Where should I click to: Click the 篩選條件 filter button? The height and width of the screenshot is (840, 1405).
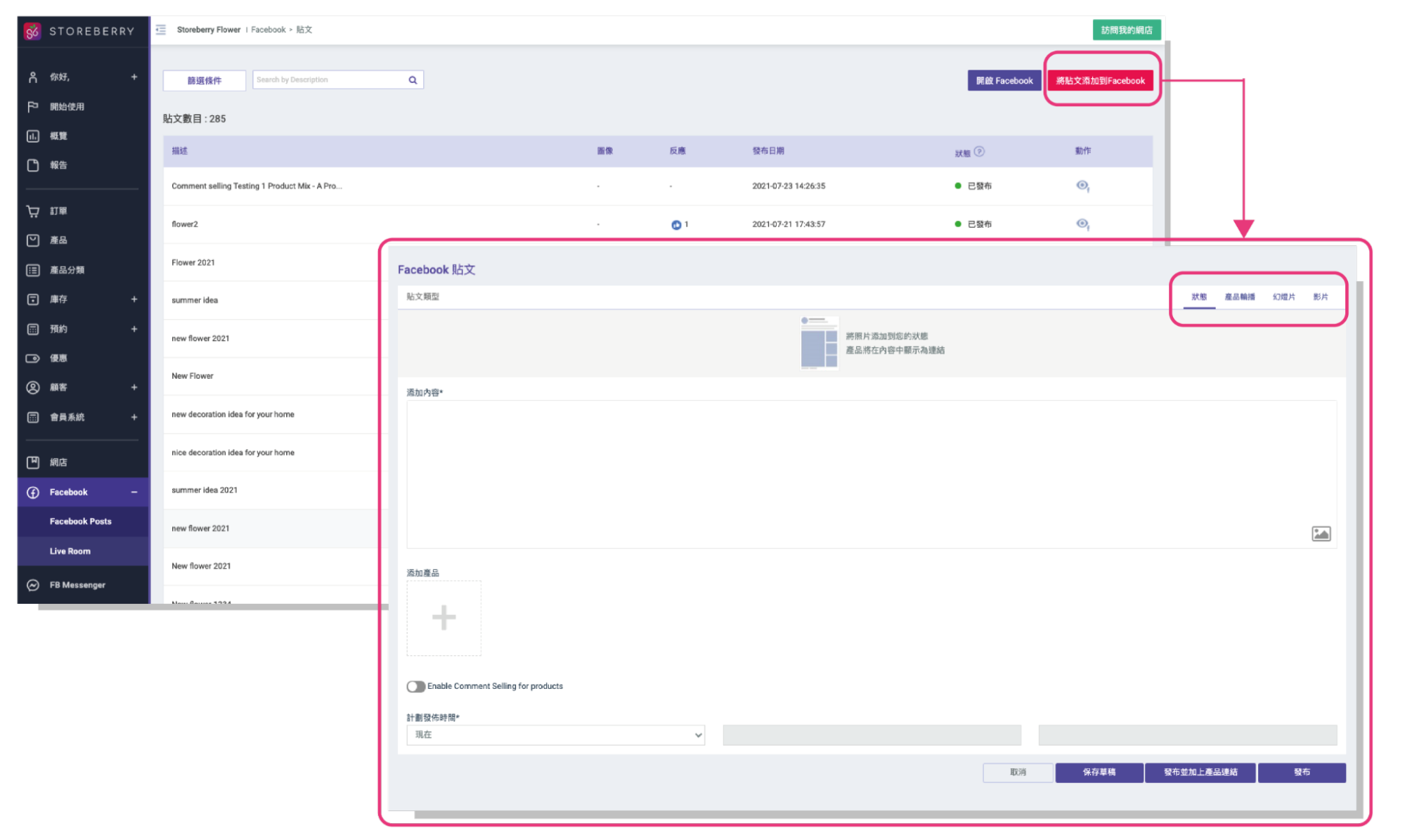[205, 81]
